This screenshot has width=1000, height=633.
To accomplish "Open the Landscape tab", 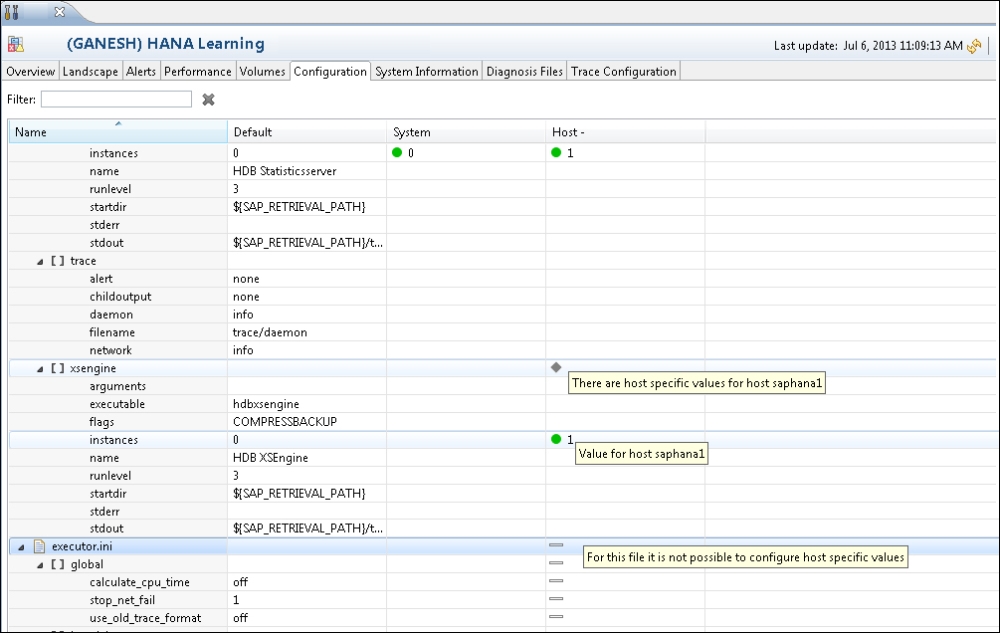I will click(x=90, y=71).
